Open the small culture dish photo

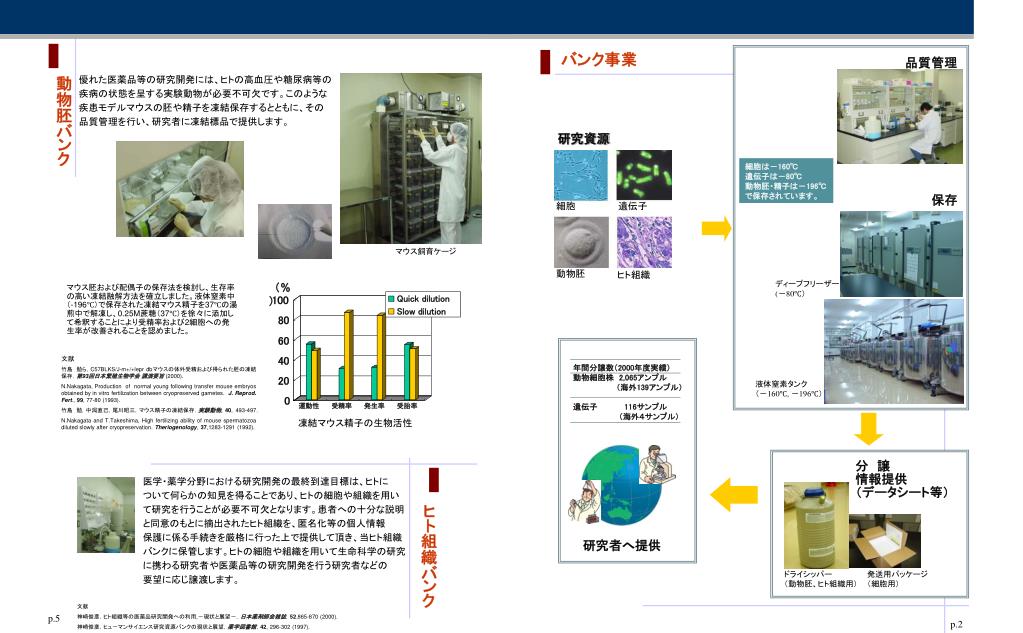(295, 231)
